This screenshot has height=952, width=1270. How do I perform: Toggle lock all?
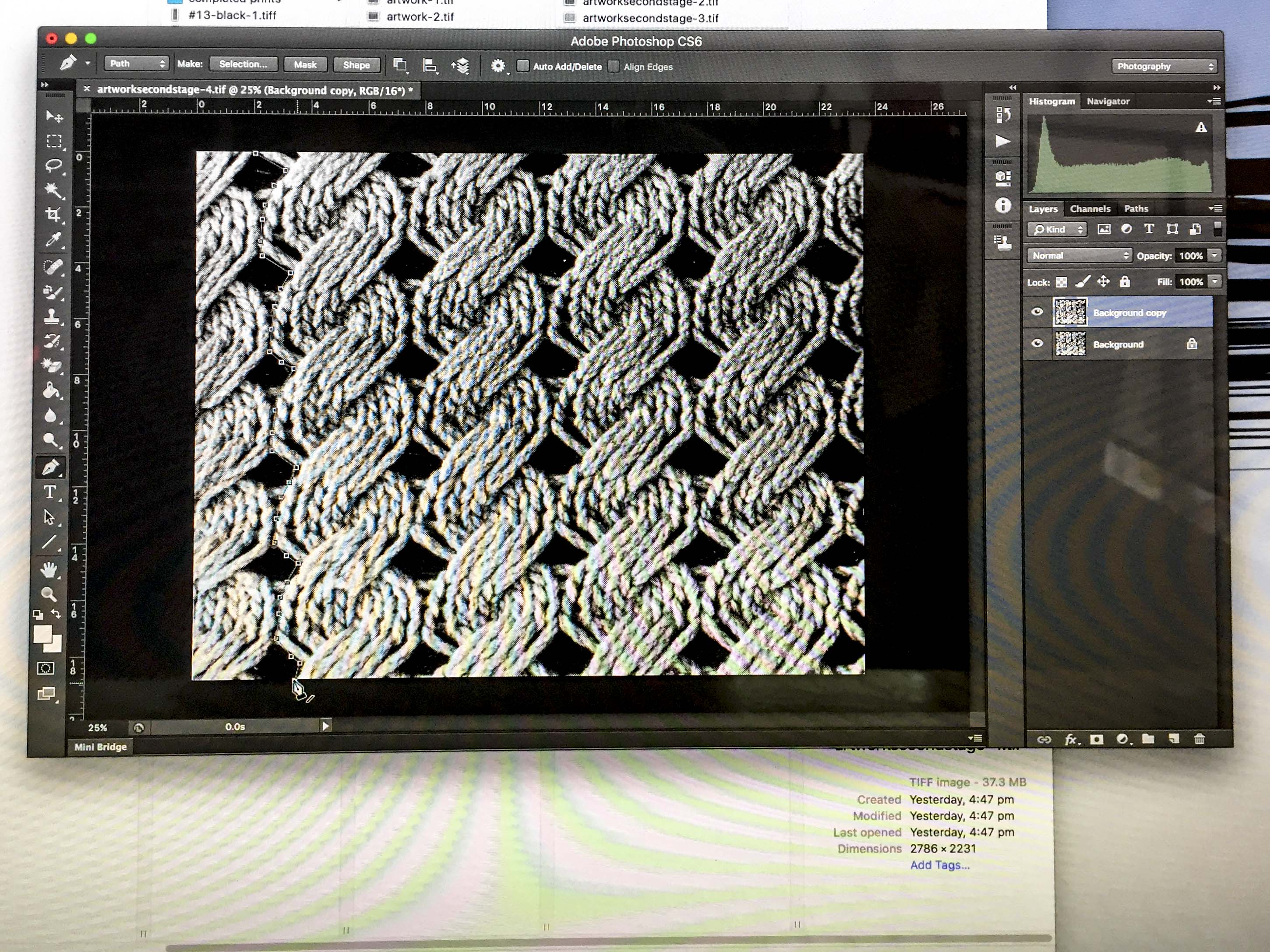(1124, 281)
